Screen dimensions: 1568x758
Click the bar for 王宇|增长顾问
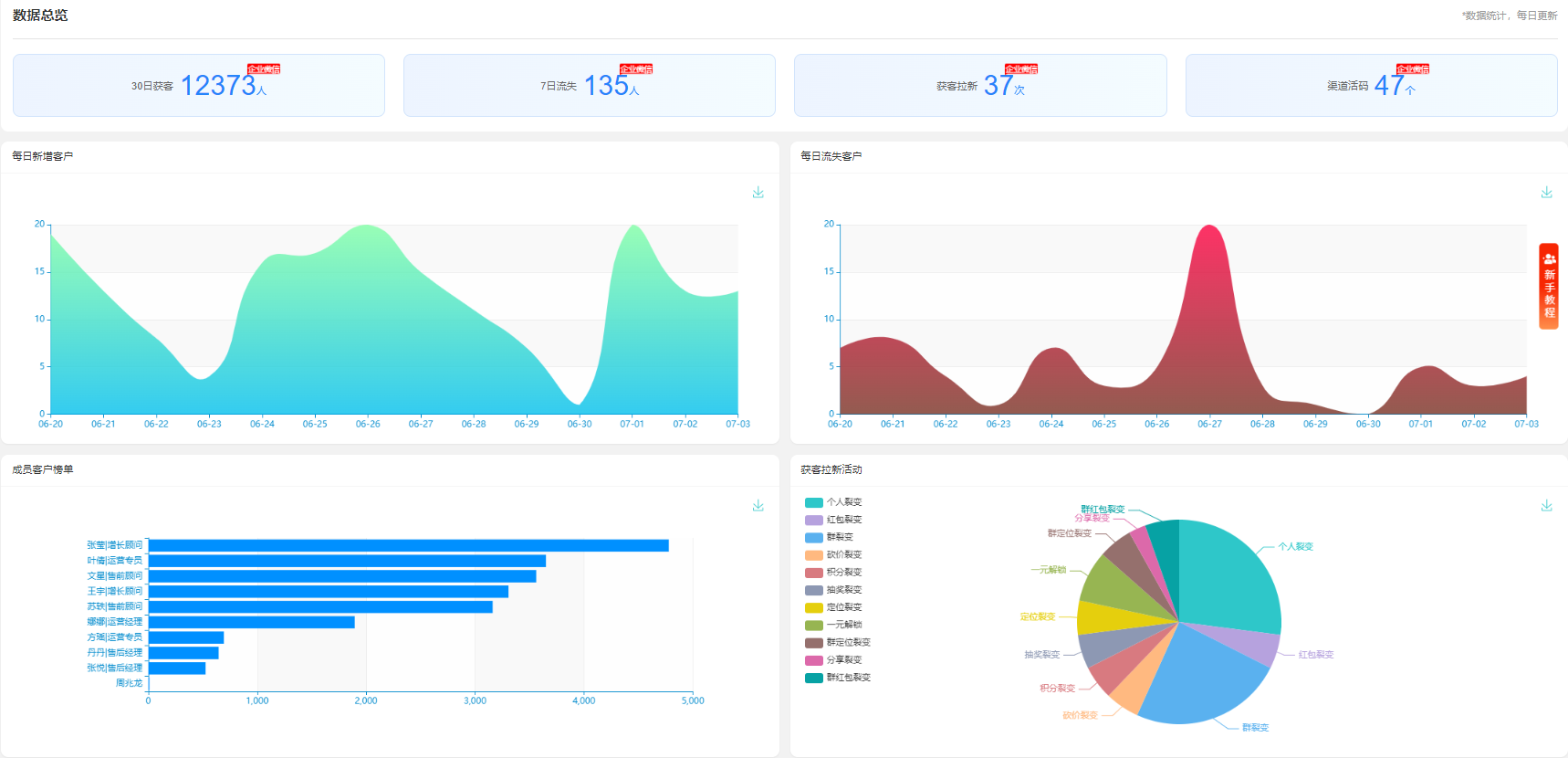point(329,592)
